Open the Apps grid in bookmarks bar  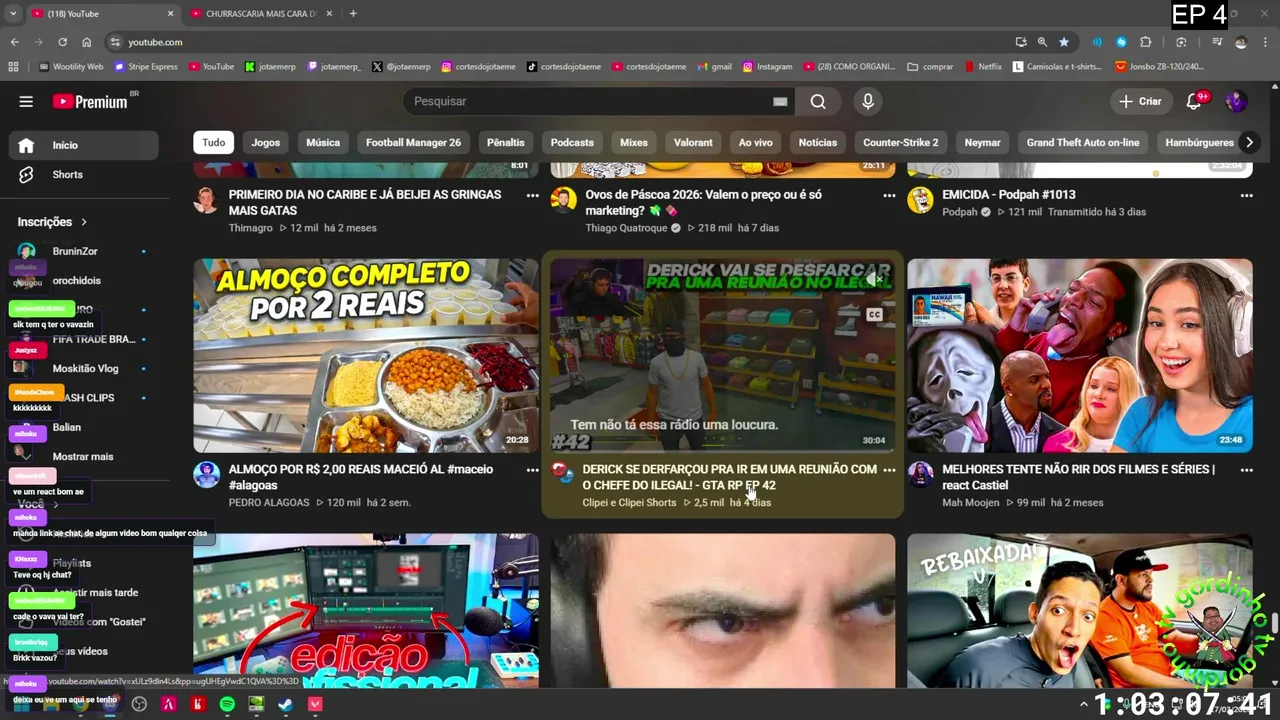[13, 67]
